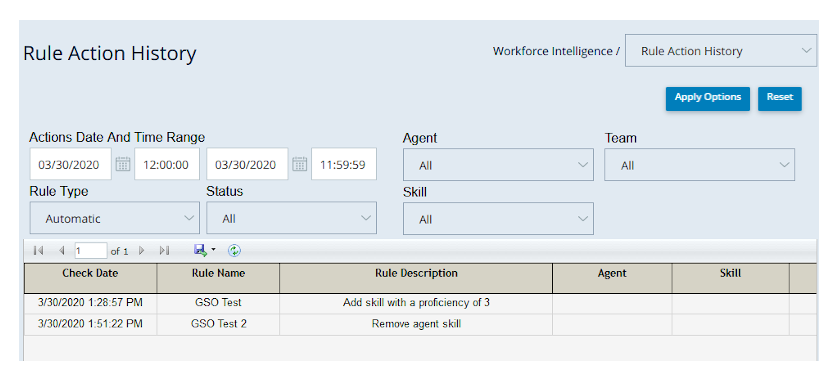835x375 pixels.
Task: Go to previous report page
Action: pos(61,250)
